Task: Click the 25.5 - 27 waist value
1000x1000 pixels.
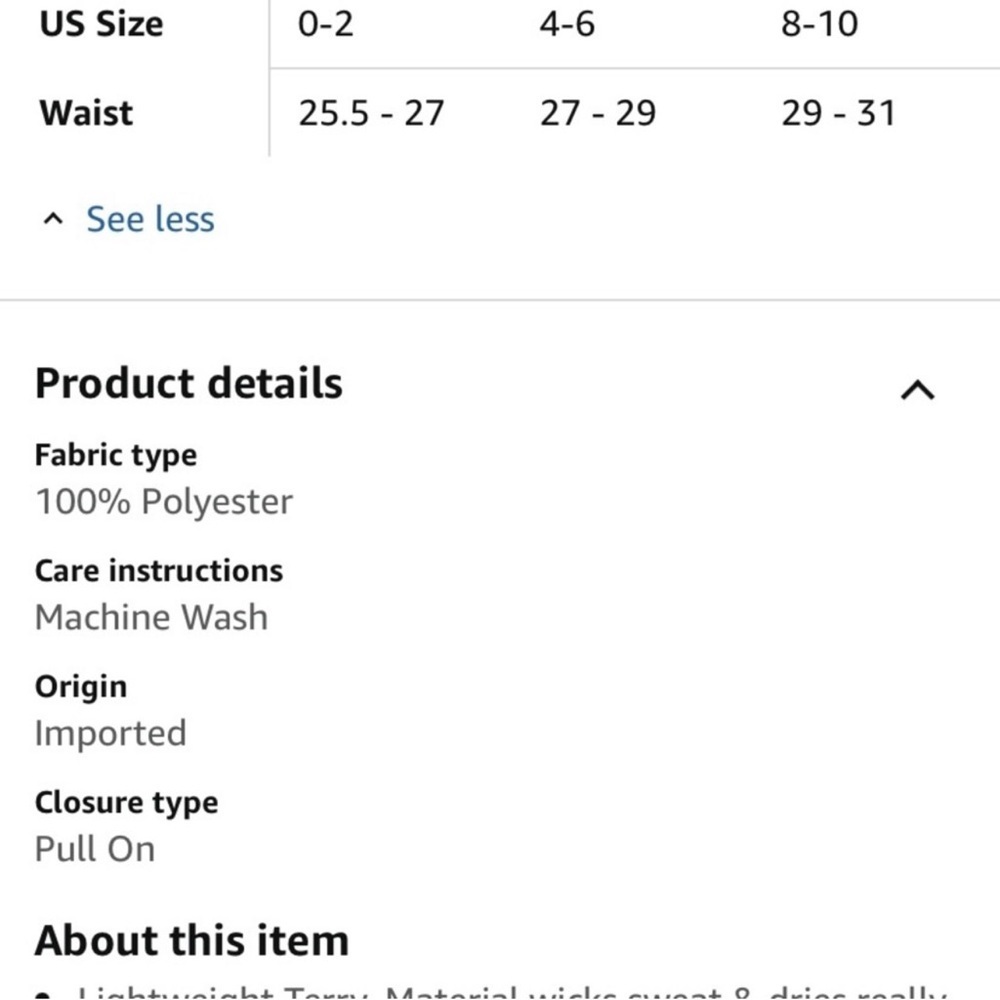Action: (371, 113)
